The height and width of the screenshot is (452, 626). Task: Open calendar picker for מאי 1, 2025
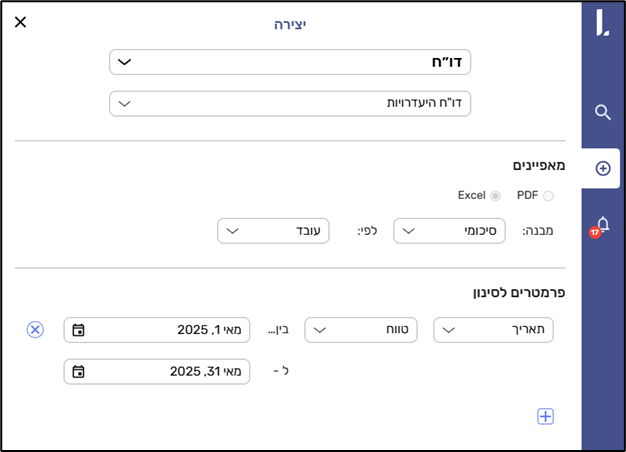pyautogui.click(x=78, y=330)
